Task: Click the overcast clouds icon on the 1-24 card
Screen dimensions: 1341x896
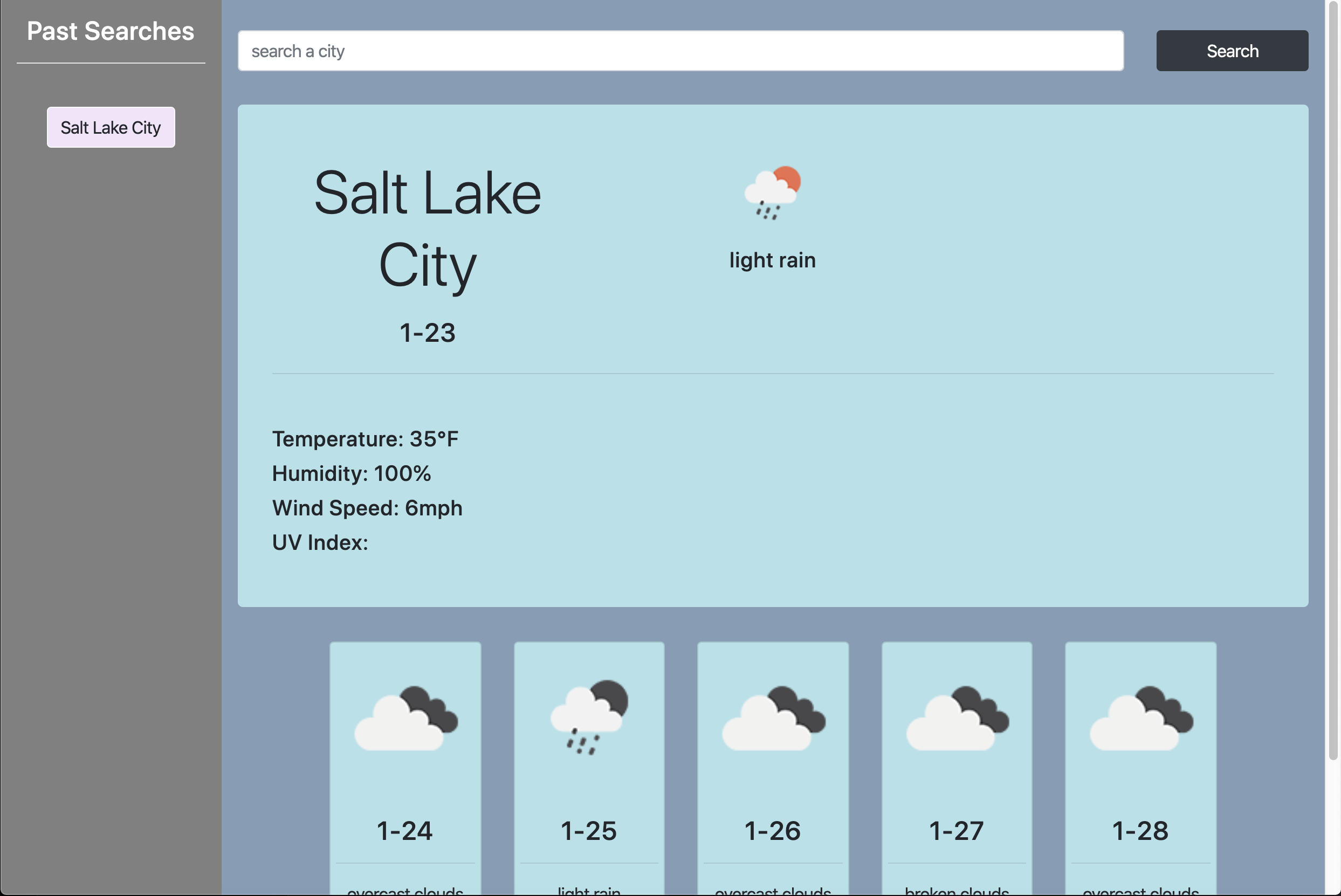Action: point(404,719)
